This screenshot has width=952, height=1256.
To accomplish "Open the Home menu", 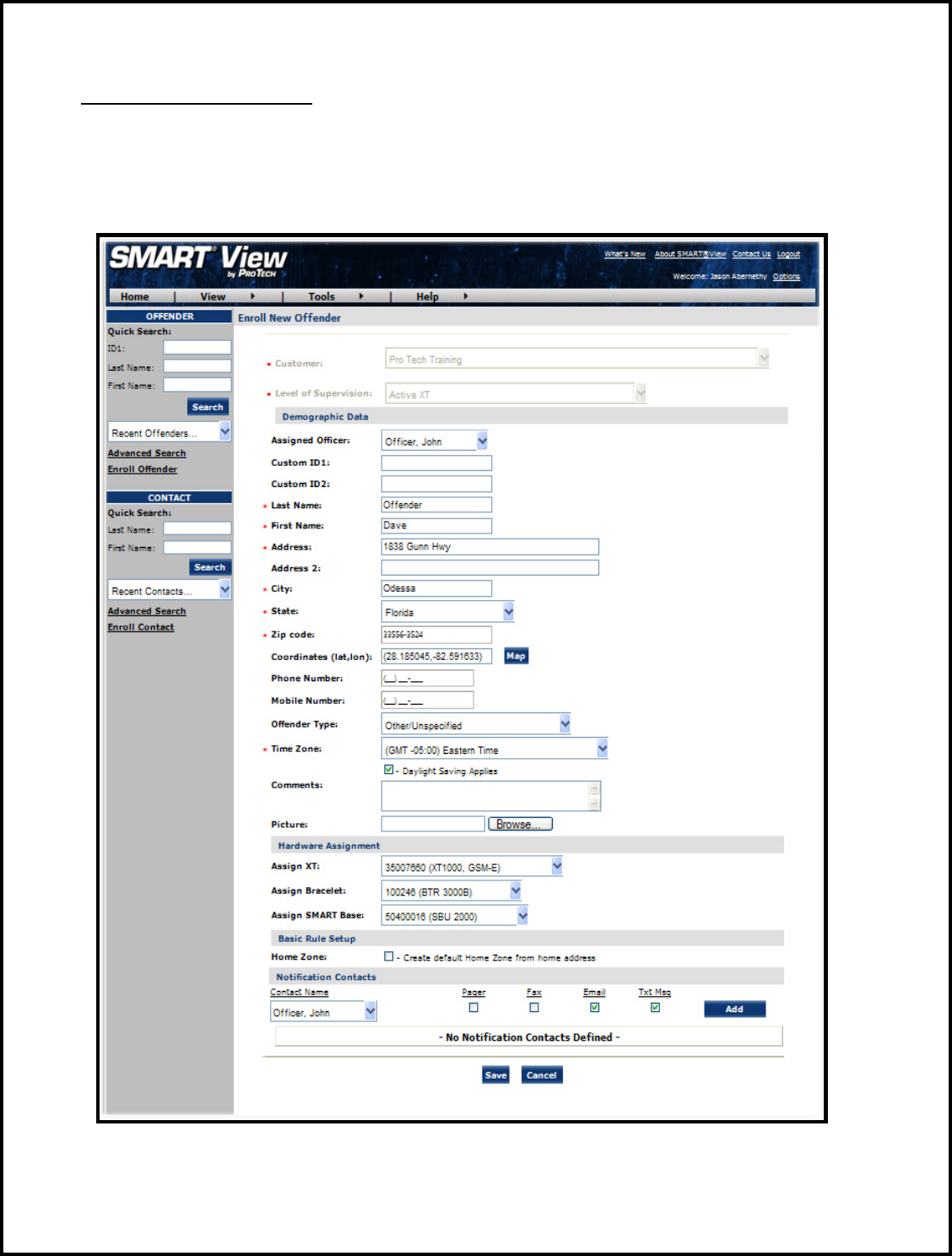I will 134,296.
